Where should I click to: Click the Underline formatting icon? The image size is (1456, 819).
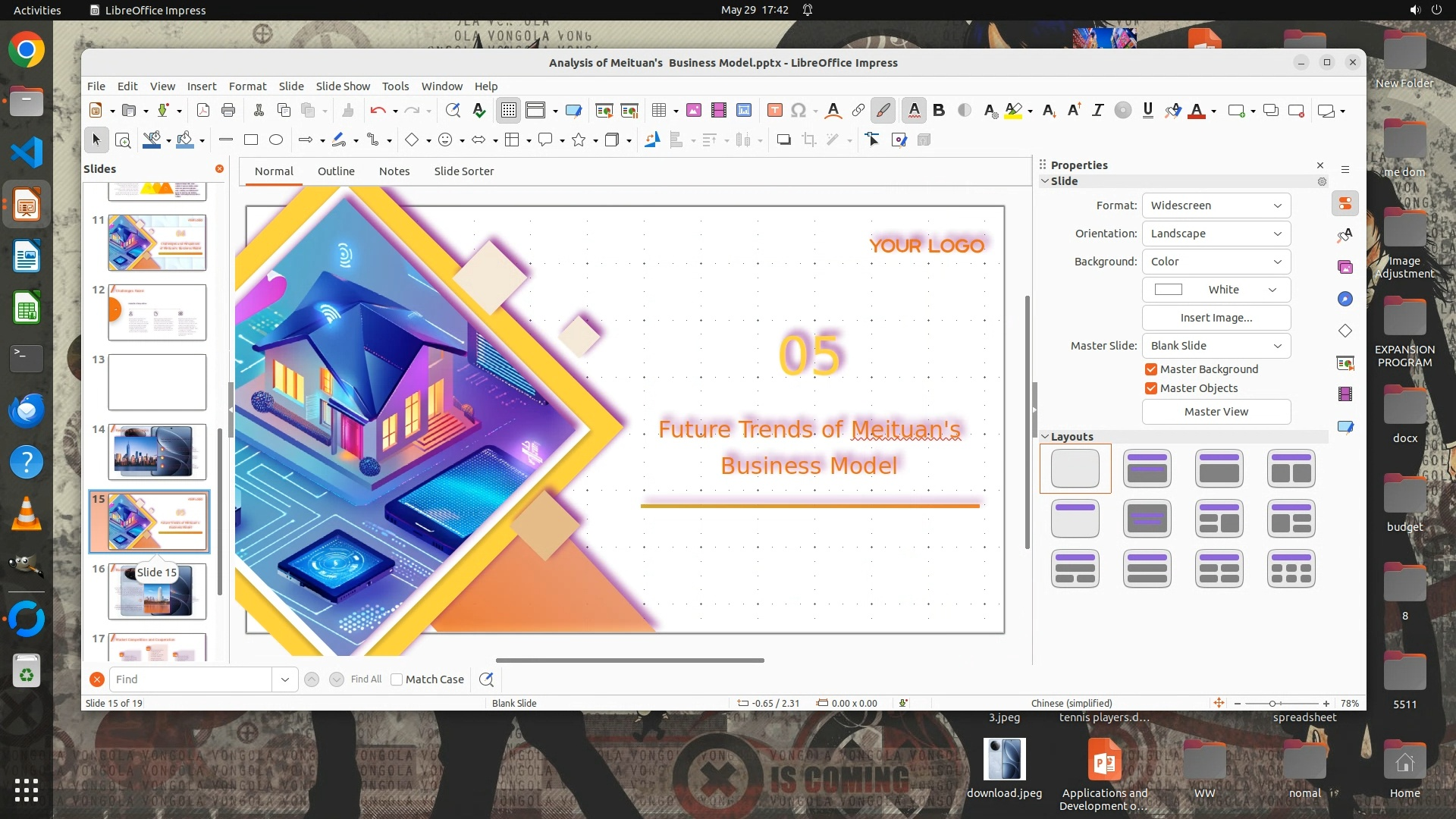[1147, 111]
